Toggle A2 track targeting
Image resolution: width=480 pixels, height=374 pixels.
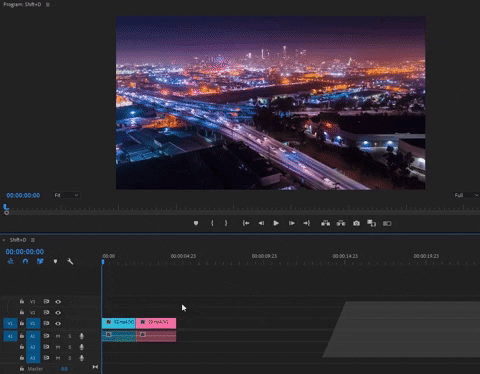coord(33,347)
